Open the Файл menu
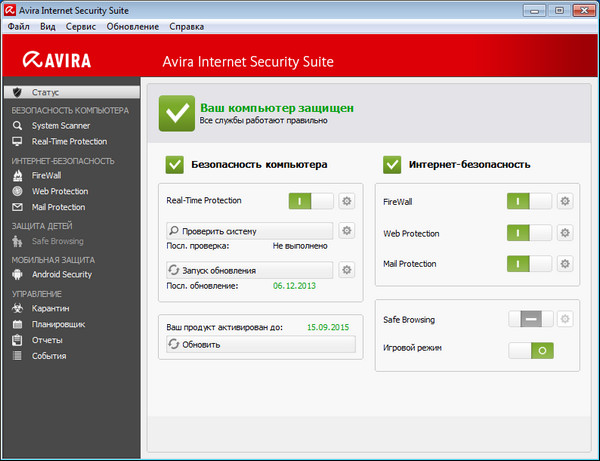The height and width of the screenshot is (461, 600). coord(18,25)
